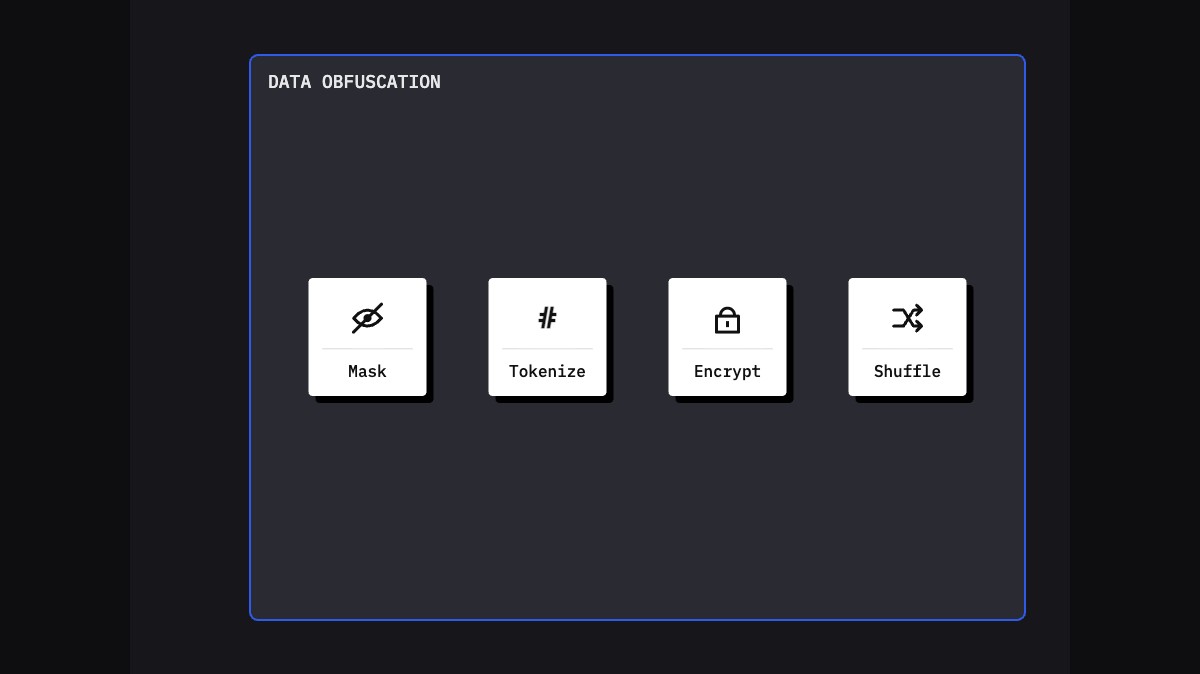Click the crossed-out eye Mask icon
Viewport: 1200px width, 674px height.
coord(367,318)
